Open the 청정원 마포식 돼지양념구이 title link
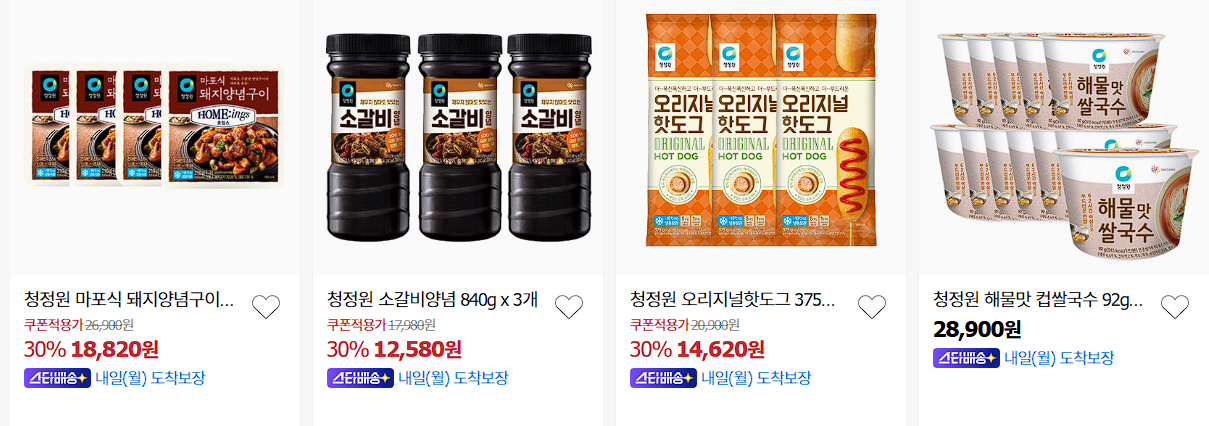Image resolution: width=1209 pixels, height=426 pixels. click(130, 300)
